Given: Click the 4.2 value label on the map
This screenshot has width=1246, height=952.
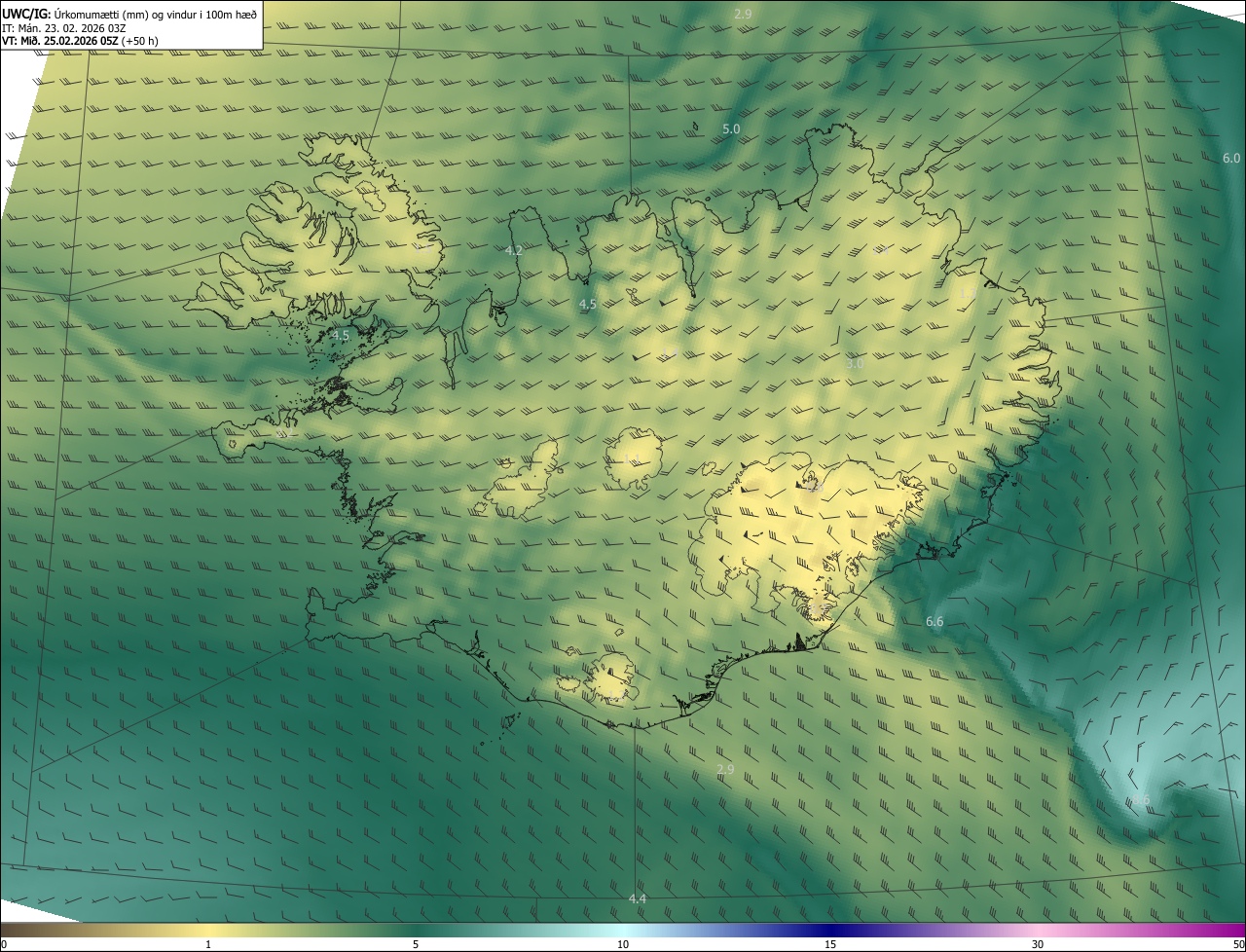Looking at the screenshot, I should [514, 250].
